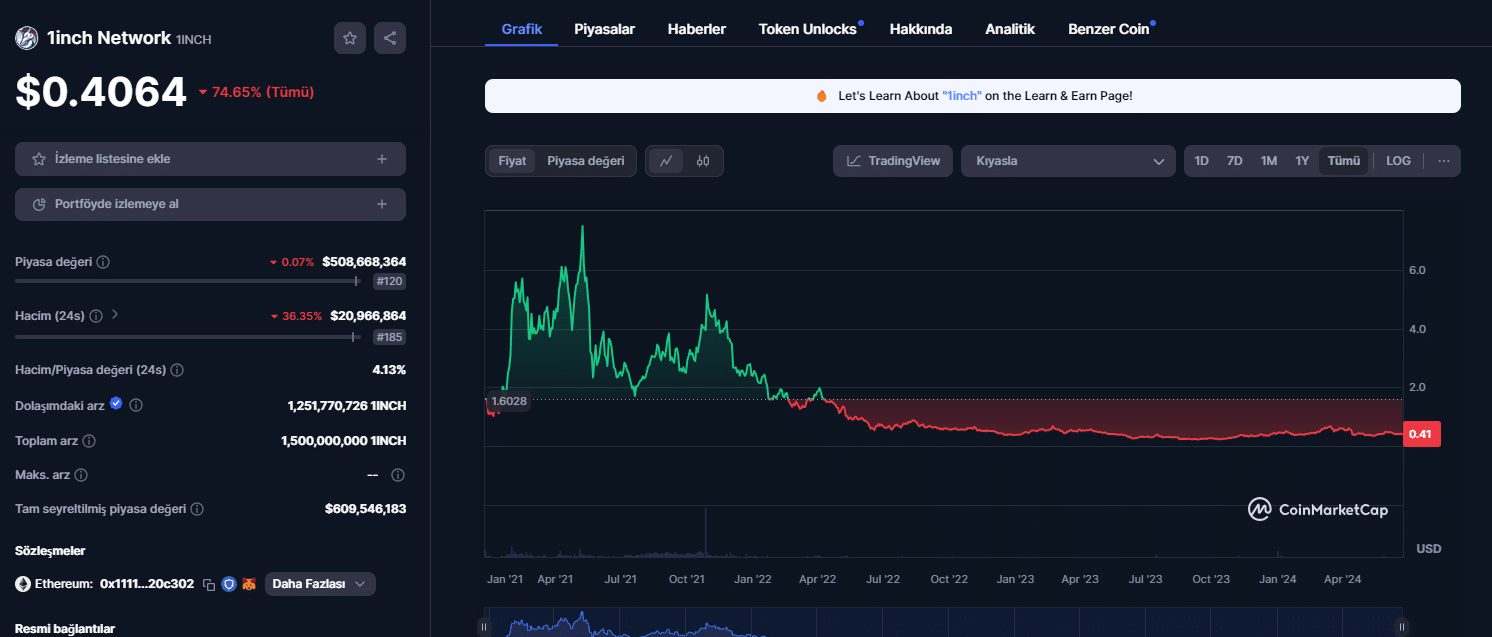This screenshot has width=1492, height=637.
Task: Set chart range to Tümü
Action: (x=1344, y=161)
